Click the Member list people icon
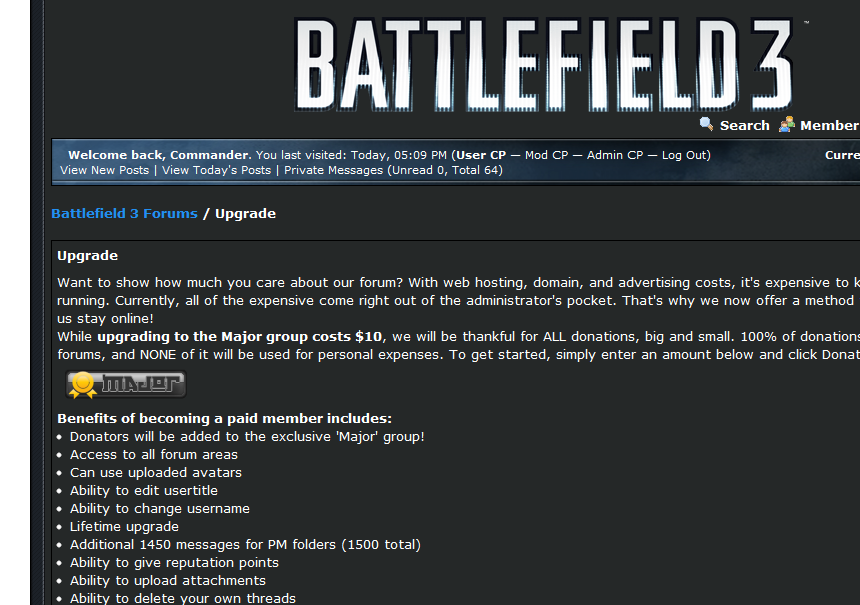This screenshot has height=605, width=860. (787, 125)
